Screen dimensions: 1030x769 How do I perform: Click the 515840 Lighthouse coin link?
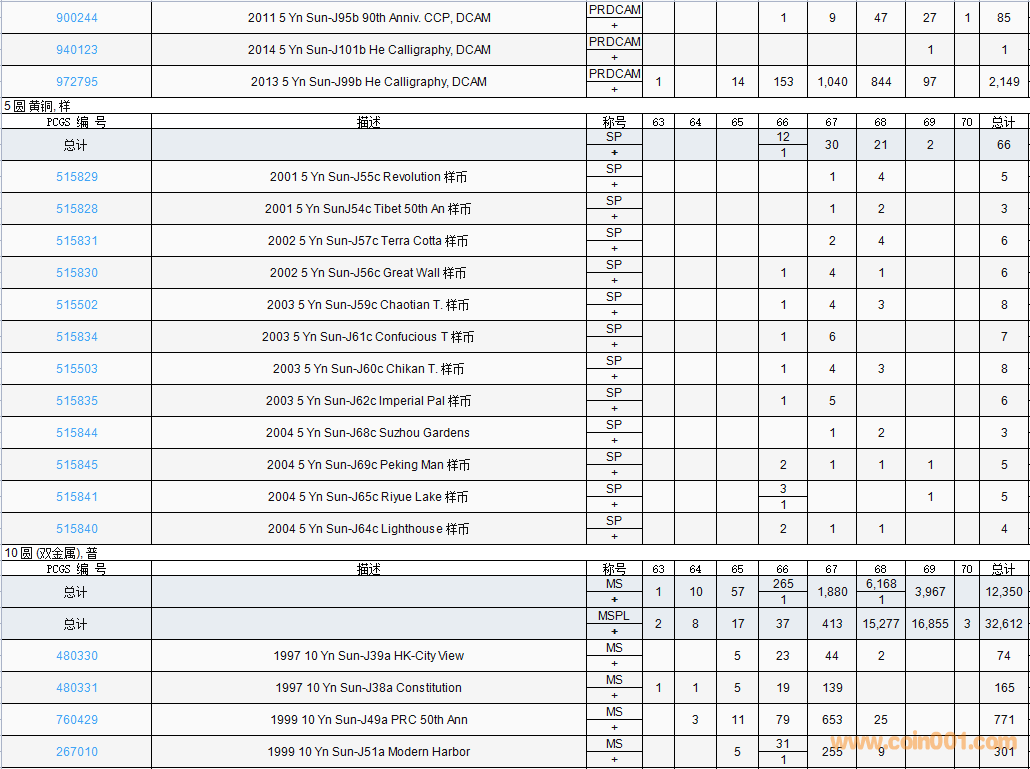[x=77, y=529]
